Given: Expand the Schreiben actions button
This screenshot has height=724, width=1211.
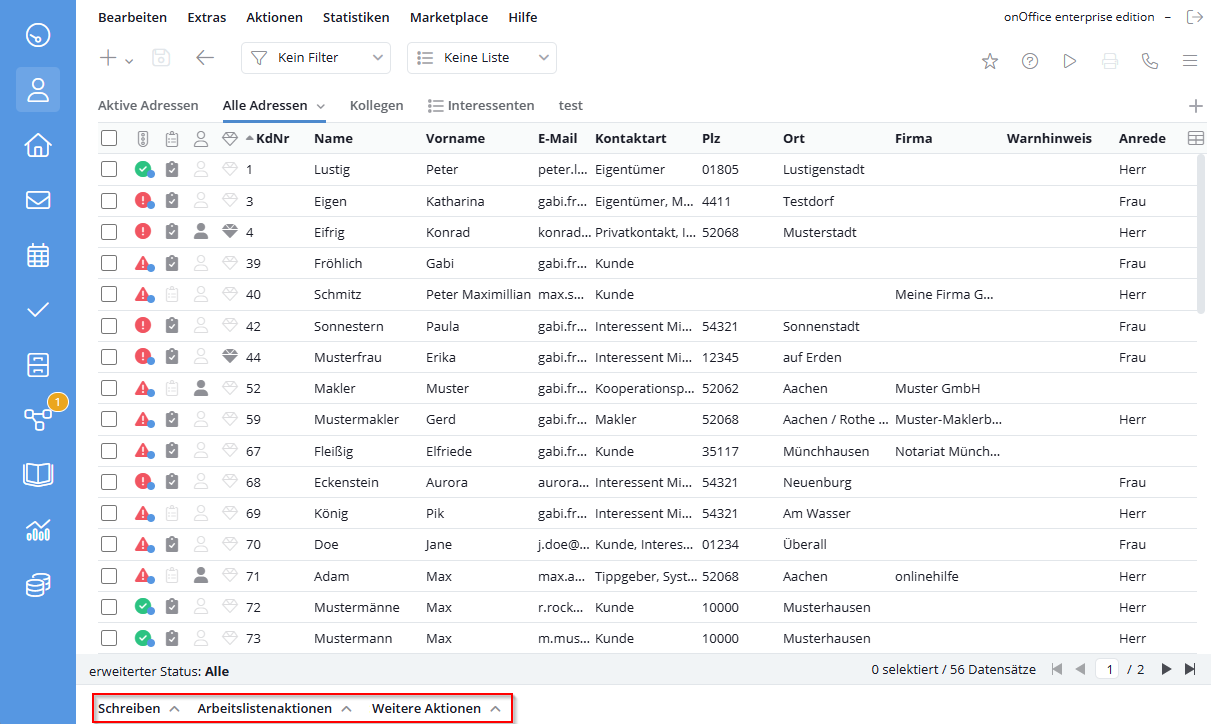Looking at the screenshot, I should point(139,709).
